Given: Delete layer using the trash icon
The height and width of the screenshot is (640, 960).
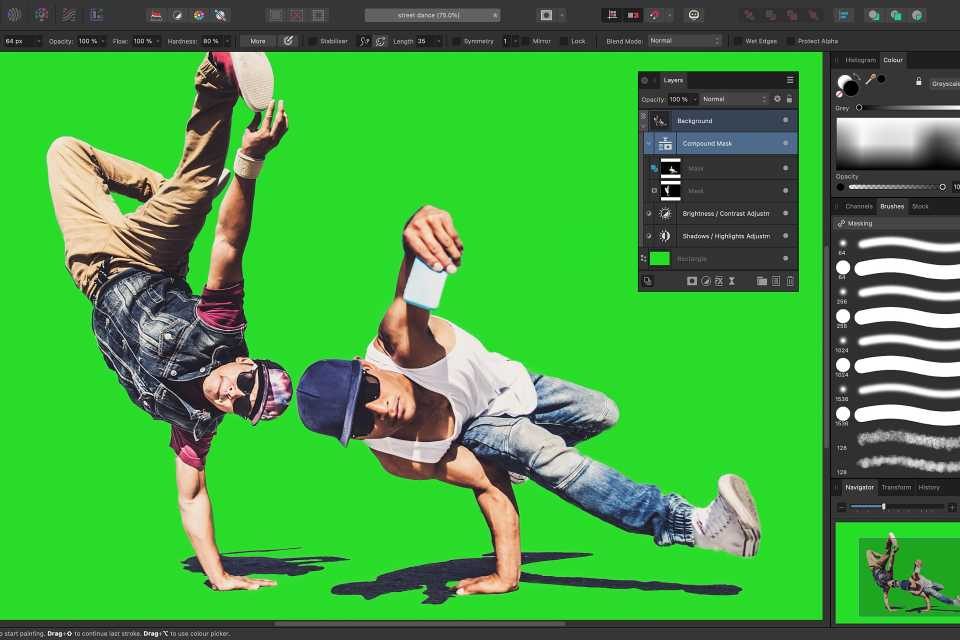Looking at the screenshot, I should coord(789,282).
